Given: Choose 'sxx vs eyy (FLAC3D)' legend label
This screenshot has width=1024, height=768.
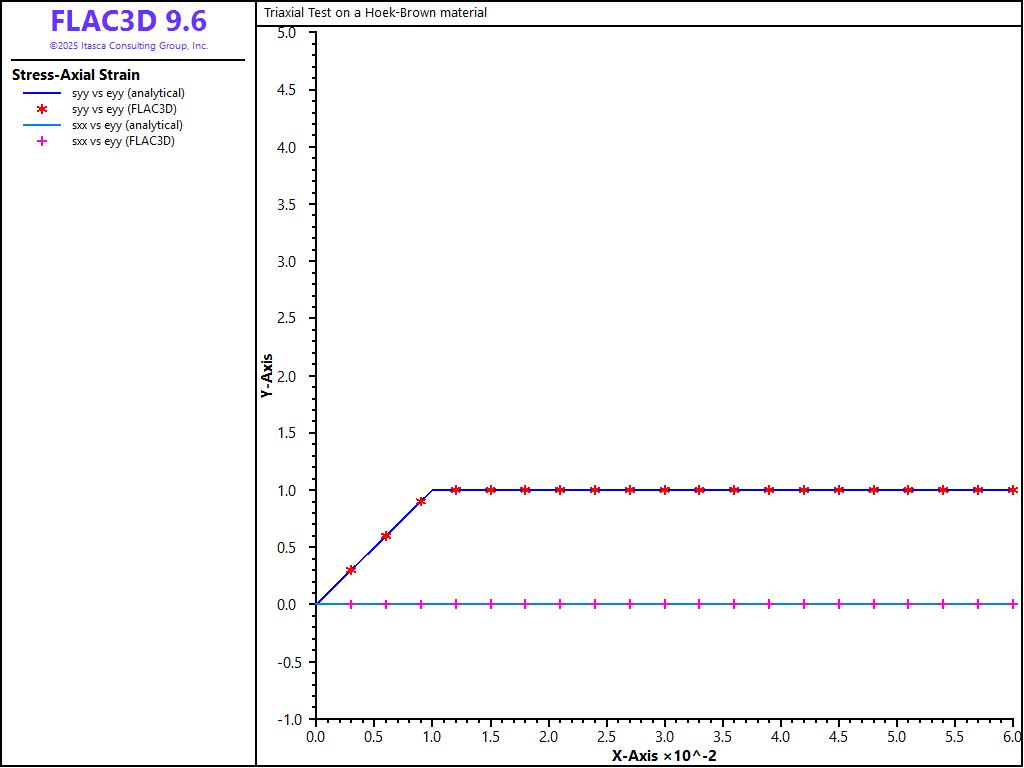Looking at the screenshot, I should (123, 141).
